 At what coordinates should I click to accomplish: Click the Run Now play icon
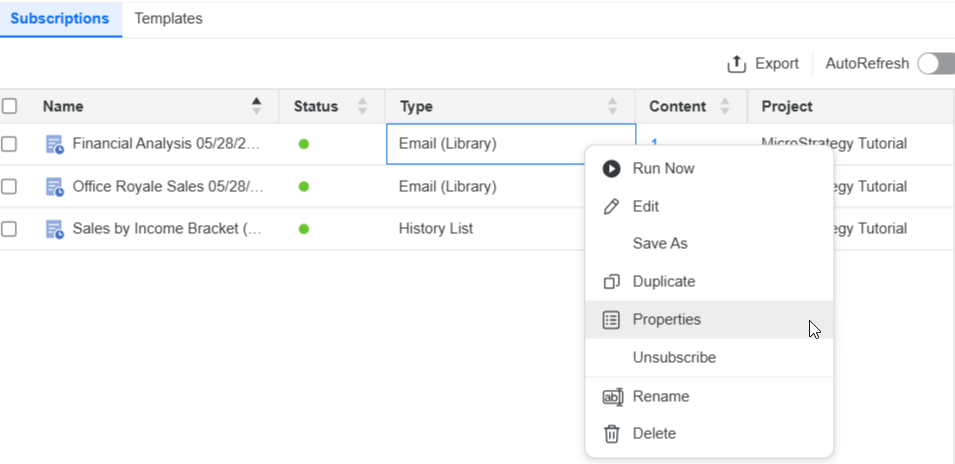(x=611, y=169)
